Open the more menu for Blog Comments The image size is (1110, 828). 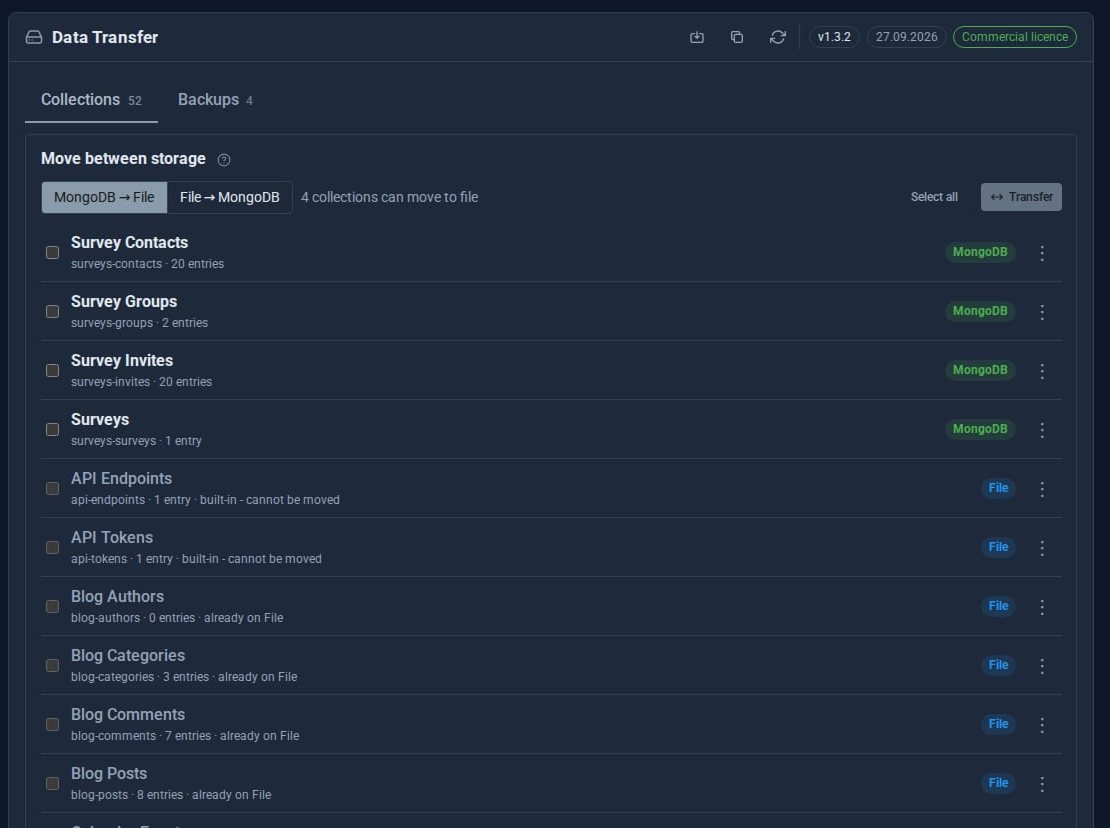click(1042, 725)
